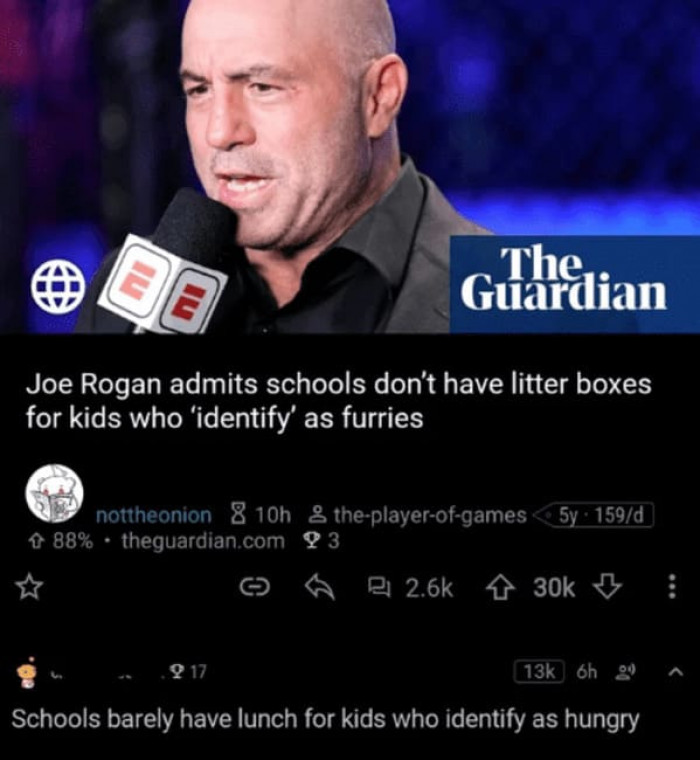Downvote the Joe Rogan post
700x760 pixels.
pos(607,587)
